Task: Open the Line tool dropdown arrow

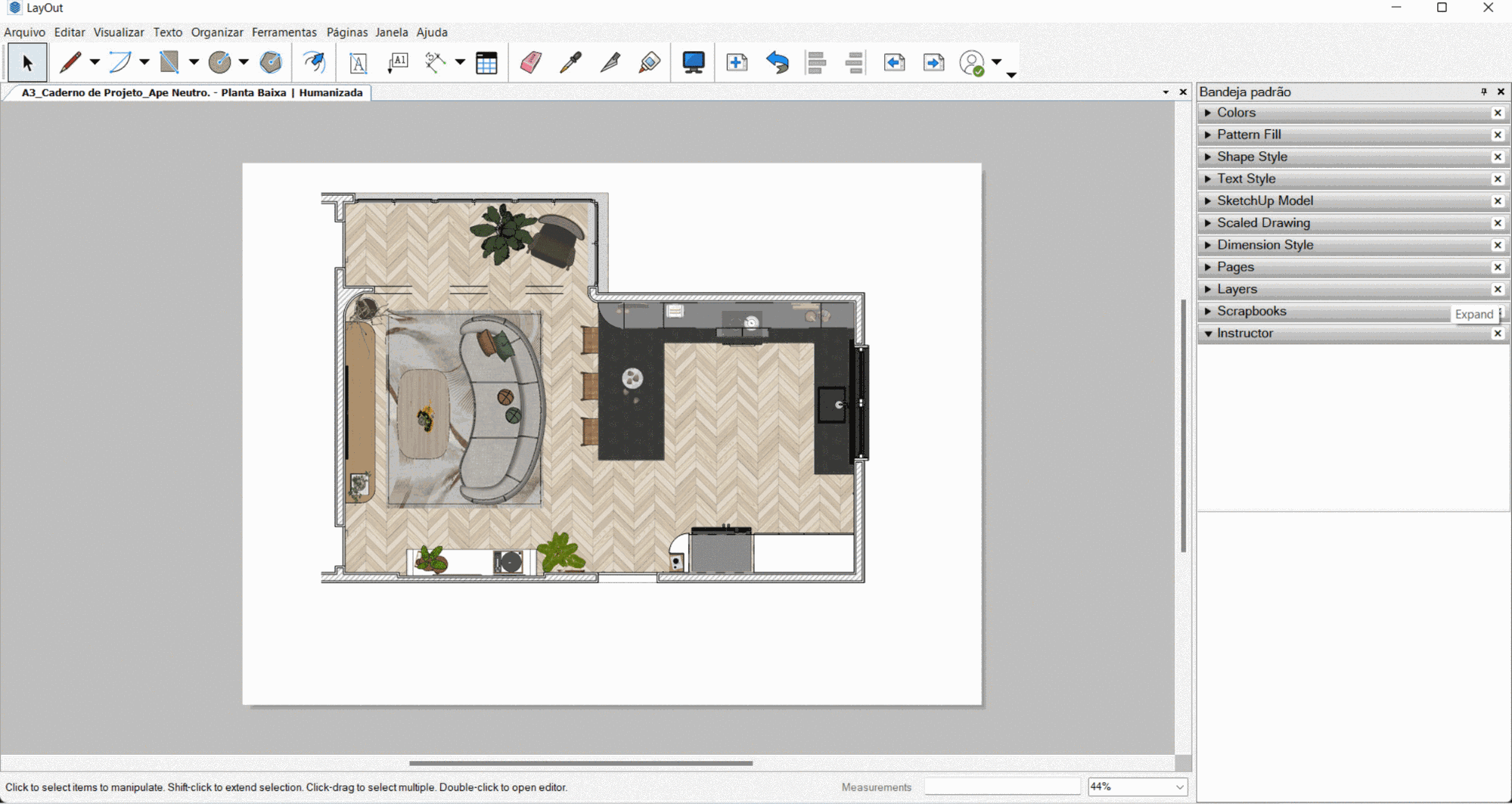Action: 95,62
